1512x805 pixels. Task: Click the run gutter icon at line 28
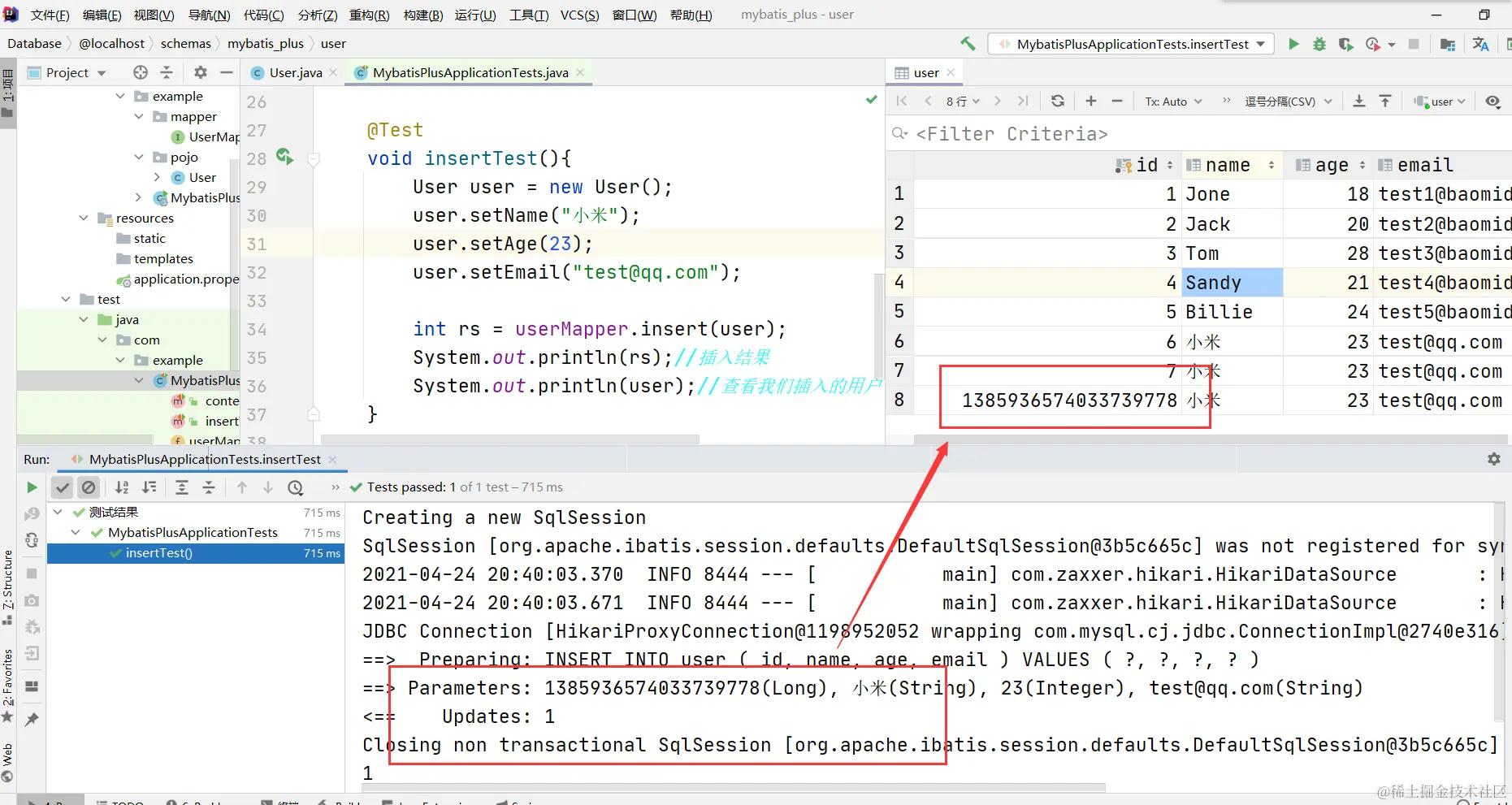tap(284, 156)
